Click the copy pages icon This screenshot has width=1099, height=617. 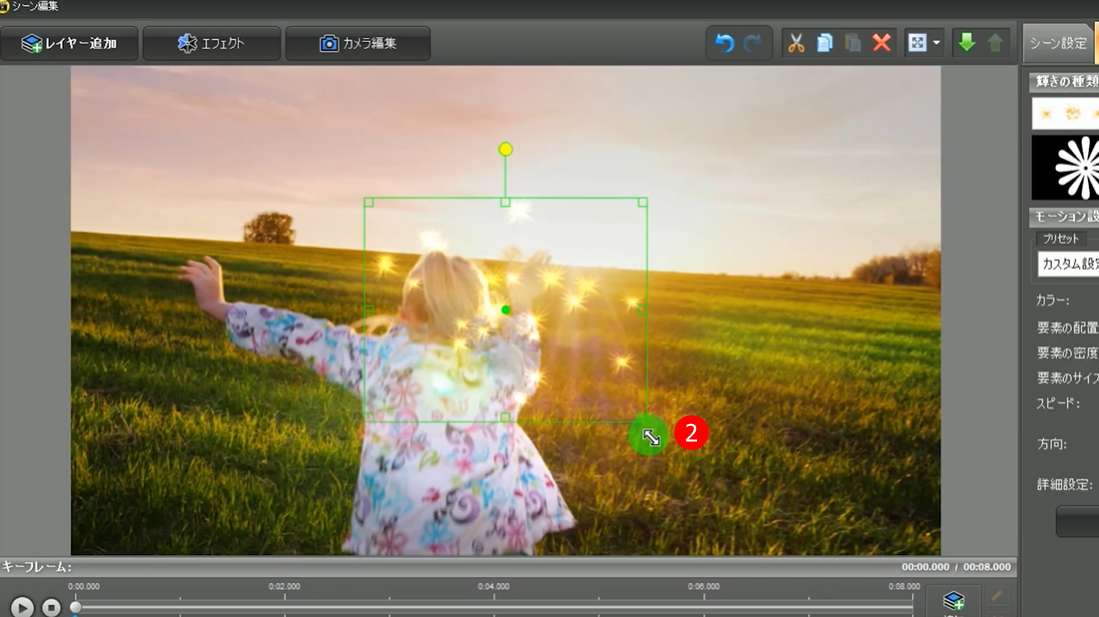pyautogui.click(x=824, y=43)
